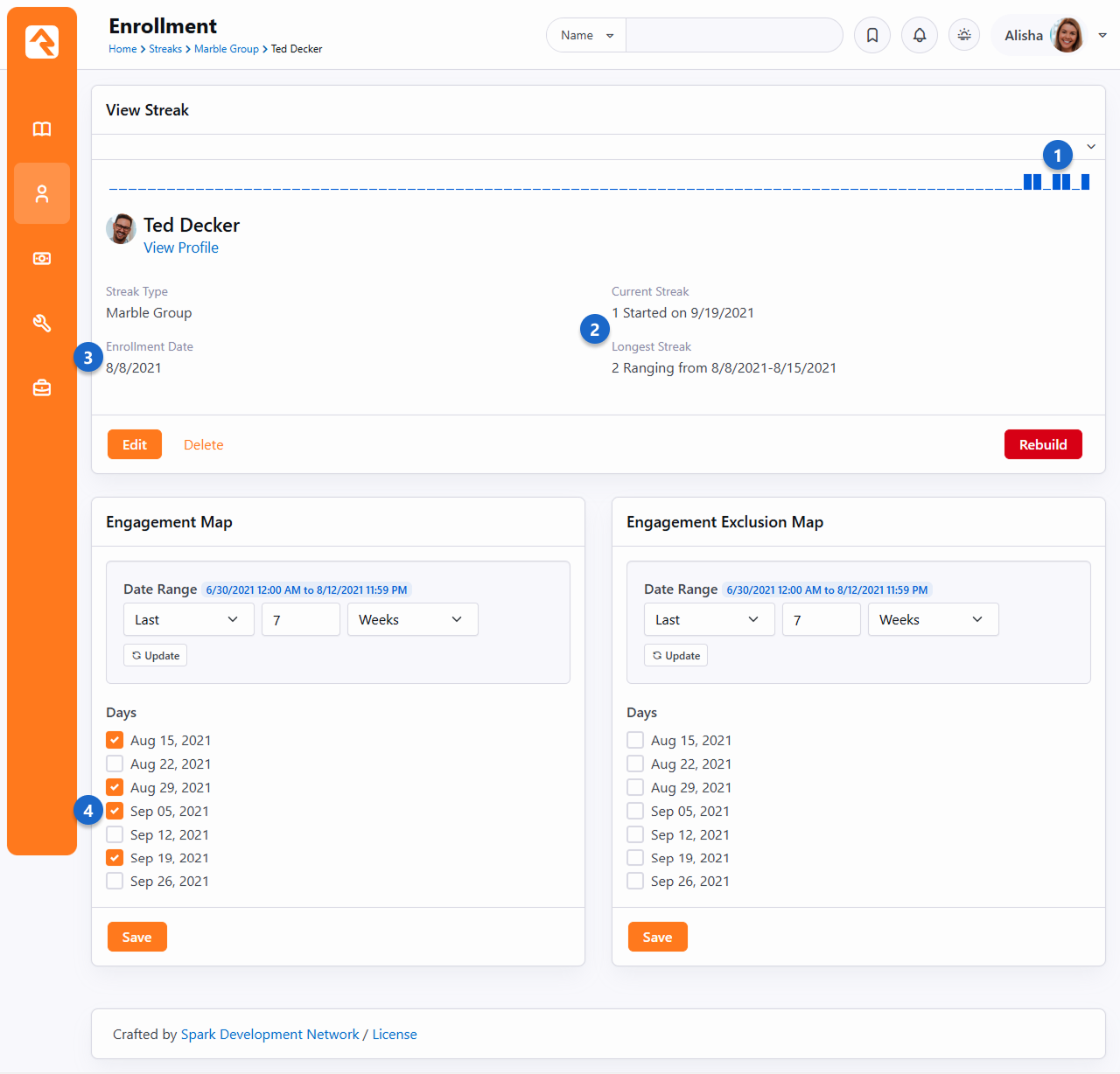Screen dimensions: 1120x1074
Task: Open Weeks dropdown in Engagement Map
Action: [x=412, y=619]
